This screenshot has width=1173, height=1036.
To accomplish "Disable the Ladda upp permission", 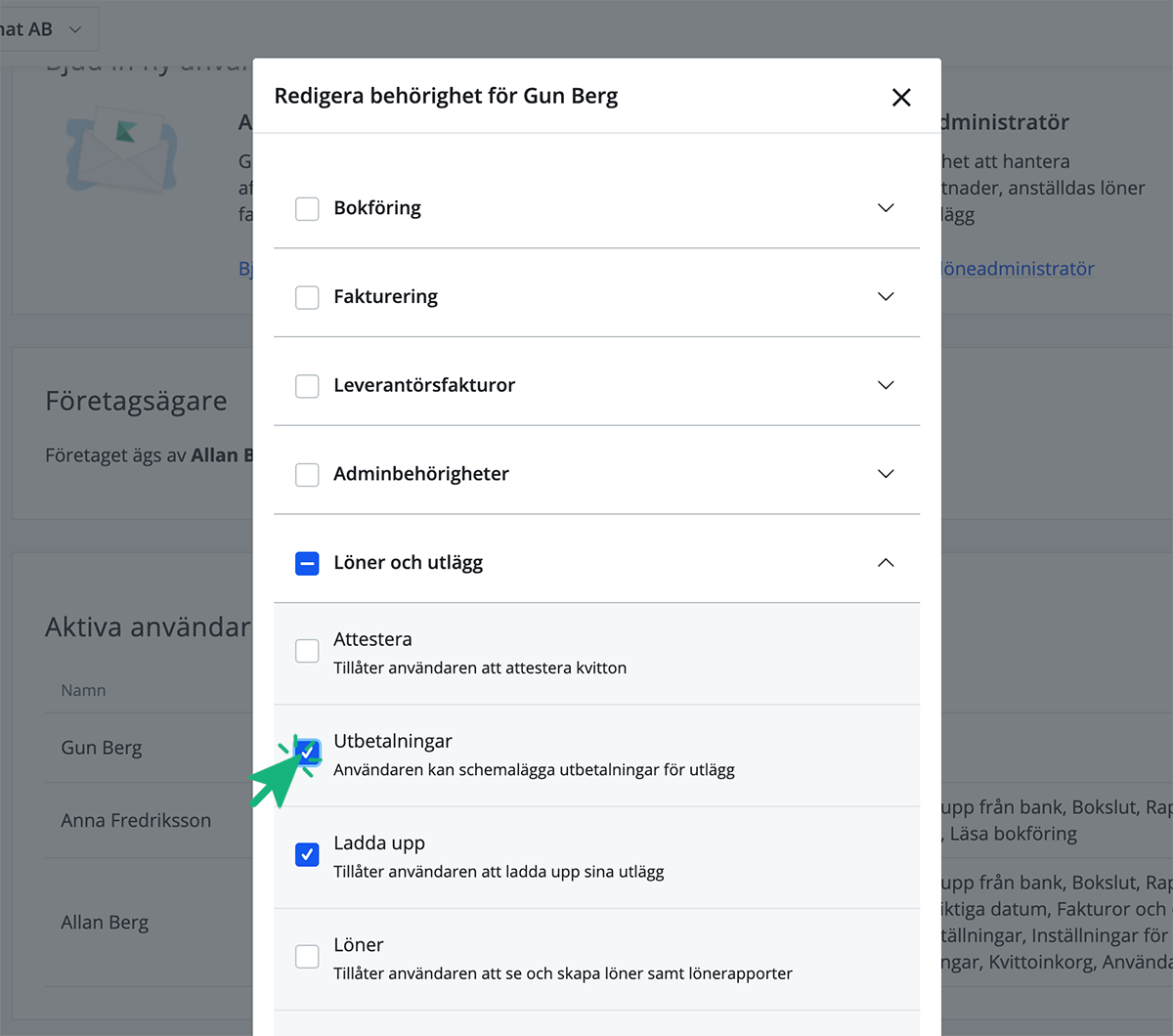I will pos(307,855).
